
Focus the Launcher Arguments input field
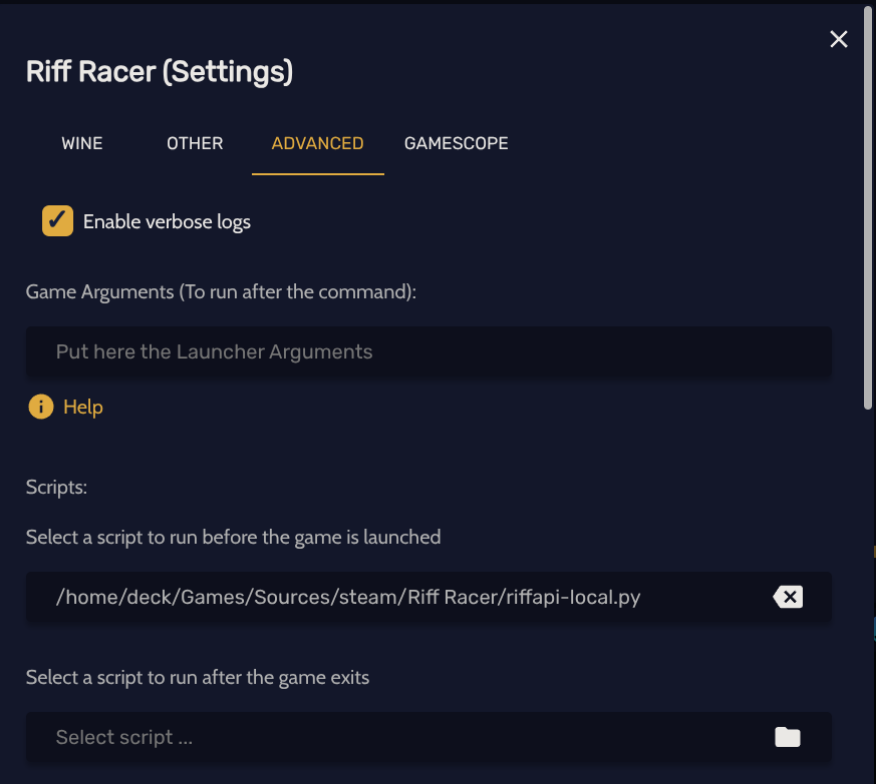429,353
